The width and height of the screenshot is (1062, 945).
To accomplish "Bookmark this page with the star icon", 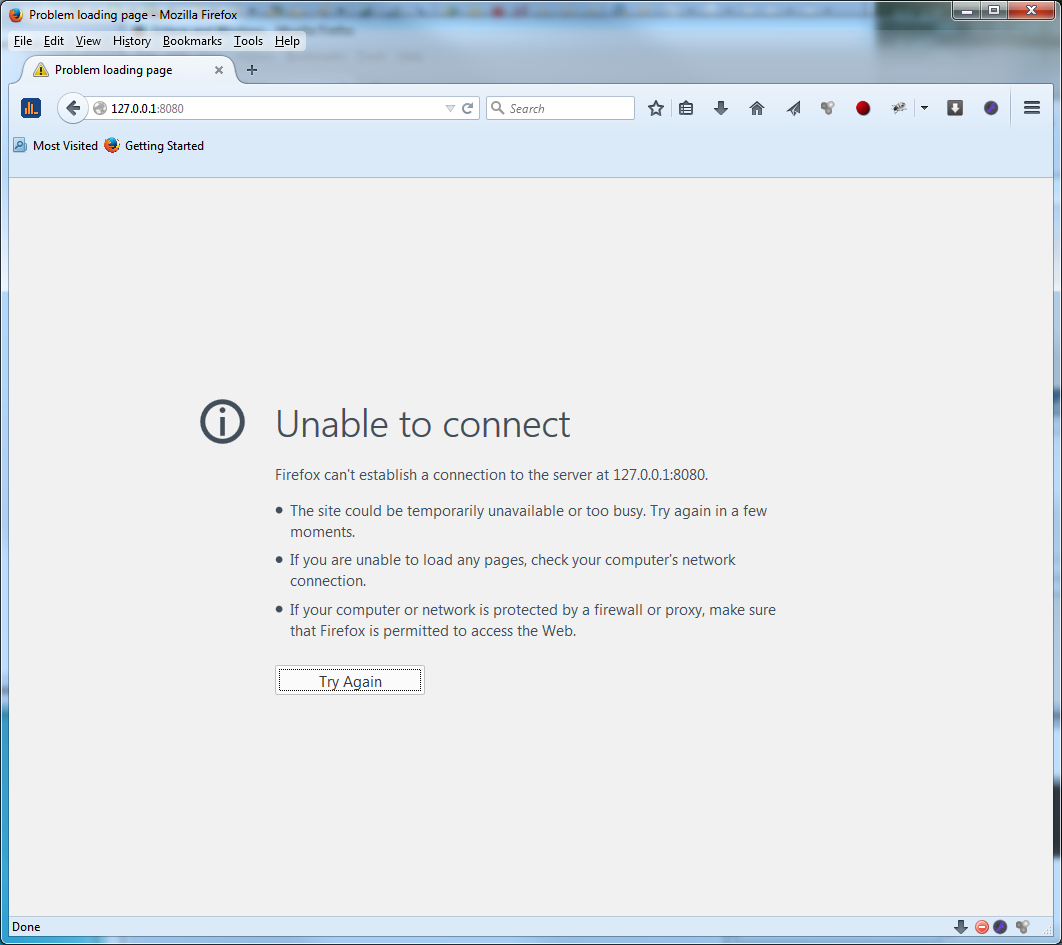I will (x=656, y=108).
